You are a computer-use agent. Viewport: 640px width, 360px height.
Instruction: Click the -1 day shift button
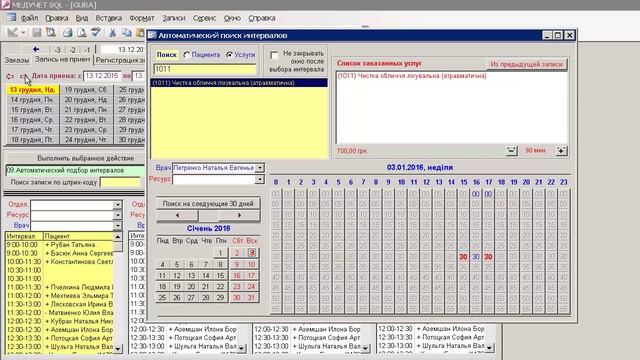[x=87, y=50]
